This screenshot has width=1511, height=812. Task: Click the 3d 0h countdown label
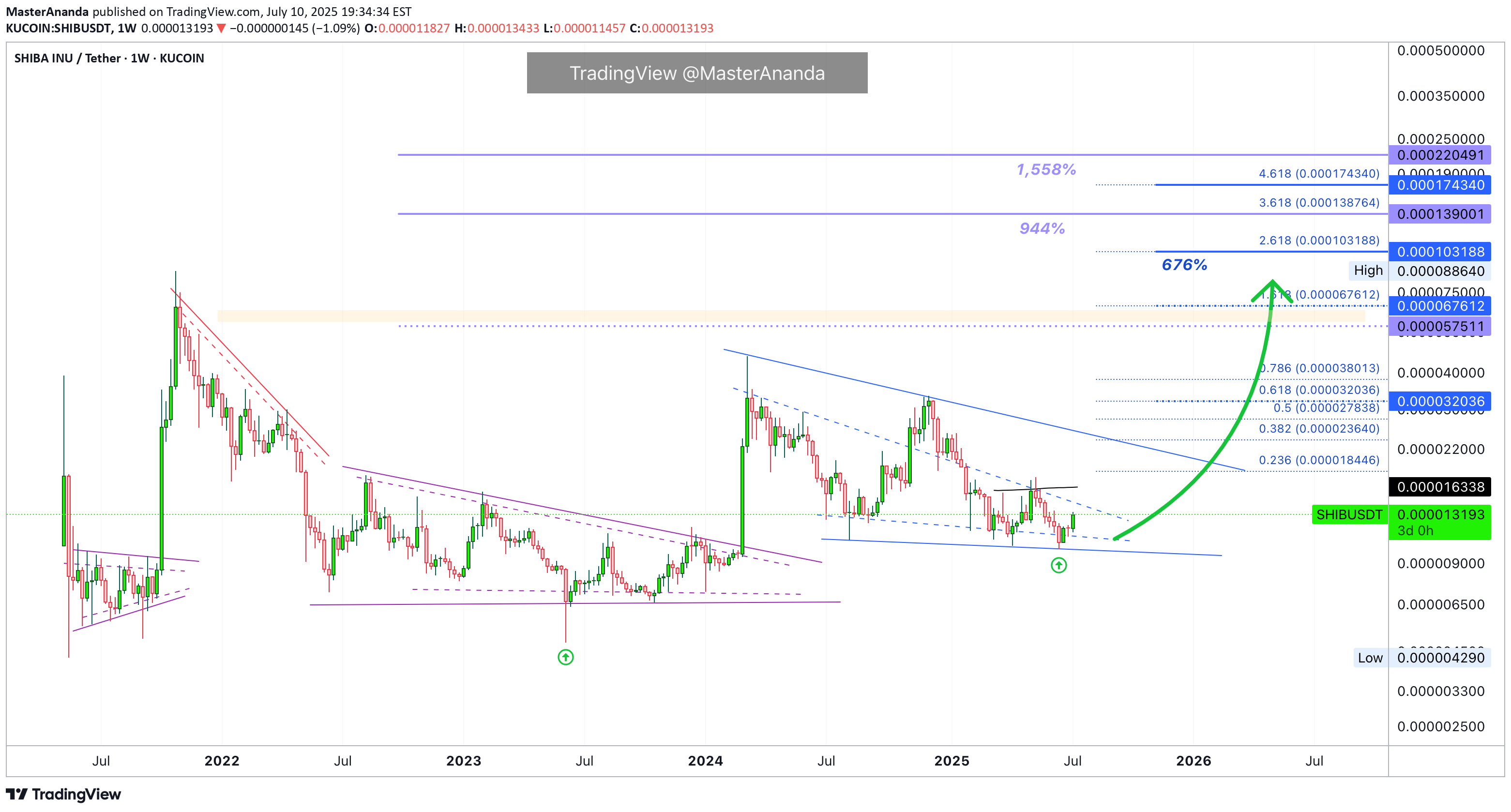click(x=1415, y=531)
